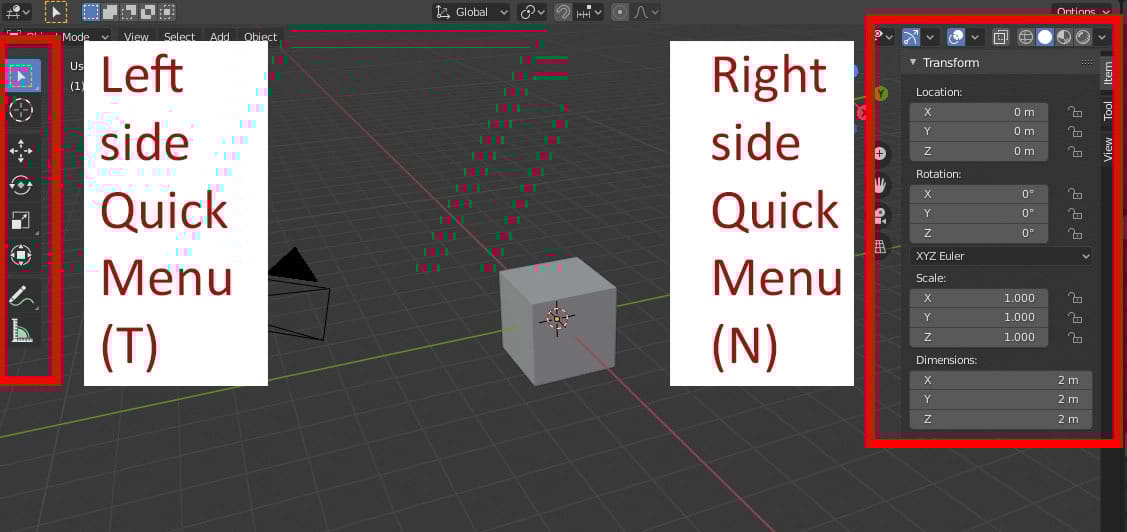Click the Location X value field
The width and height of the screenshot is (1127, 532).
(x=978, y=112)
